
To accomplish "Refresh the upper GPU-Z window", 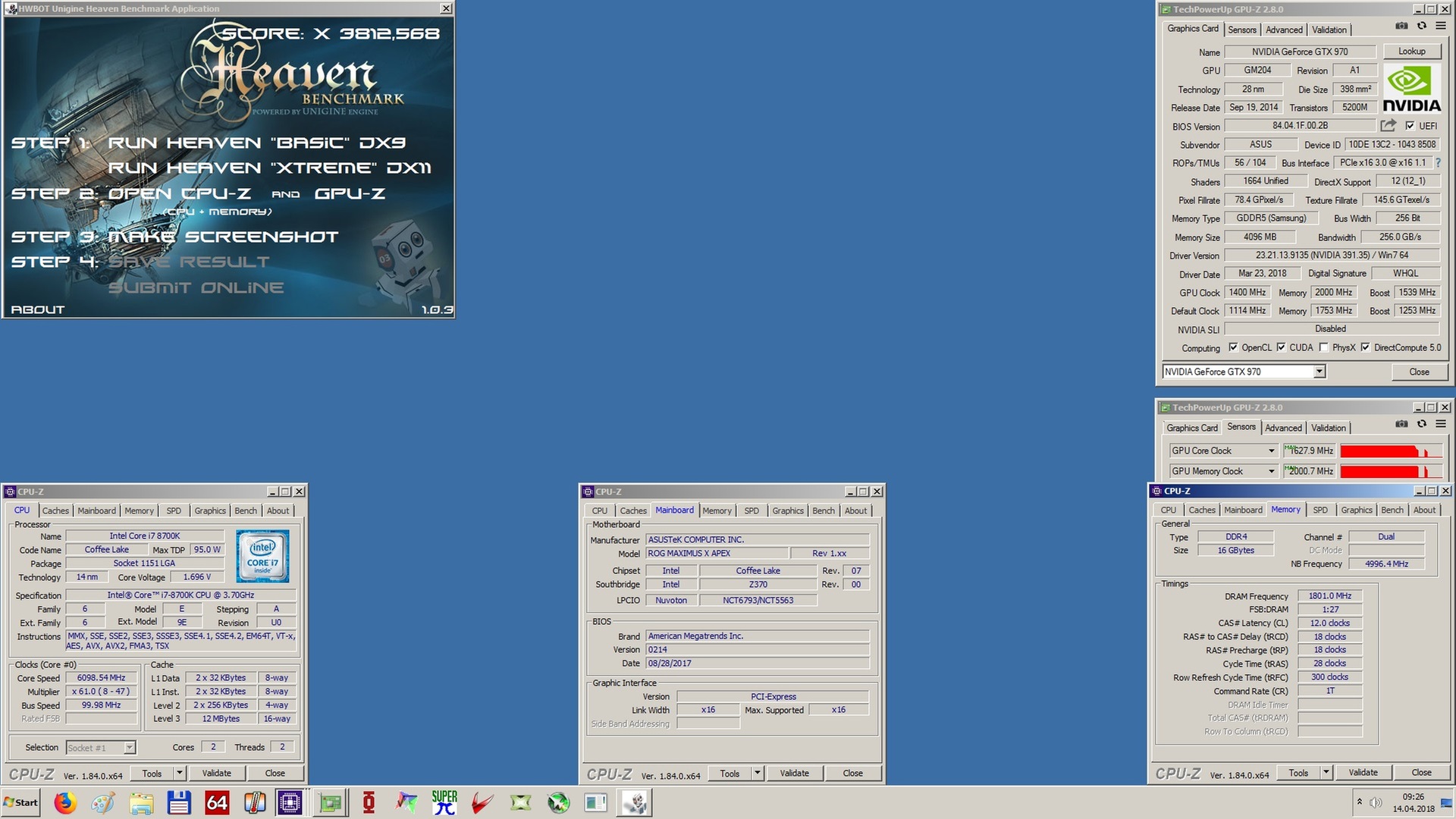I will 1422,26.
